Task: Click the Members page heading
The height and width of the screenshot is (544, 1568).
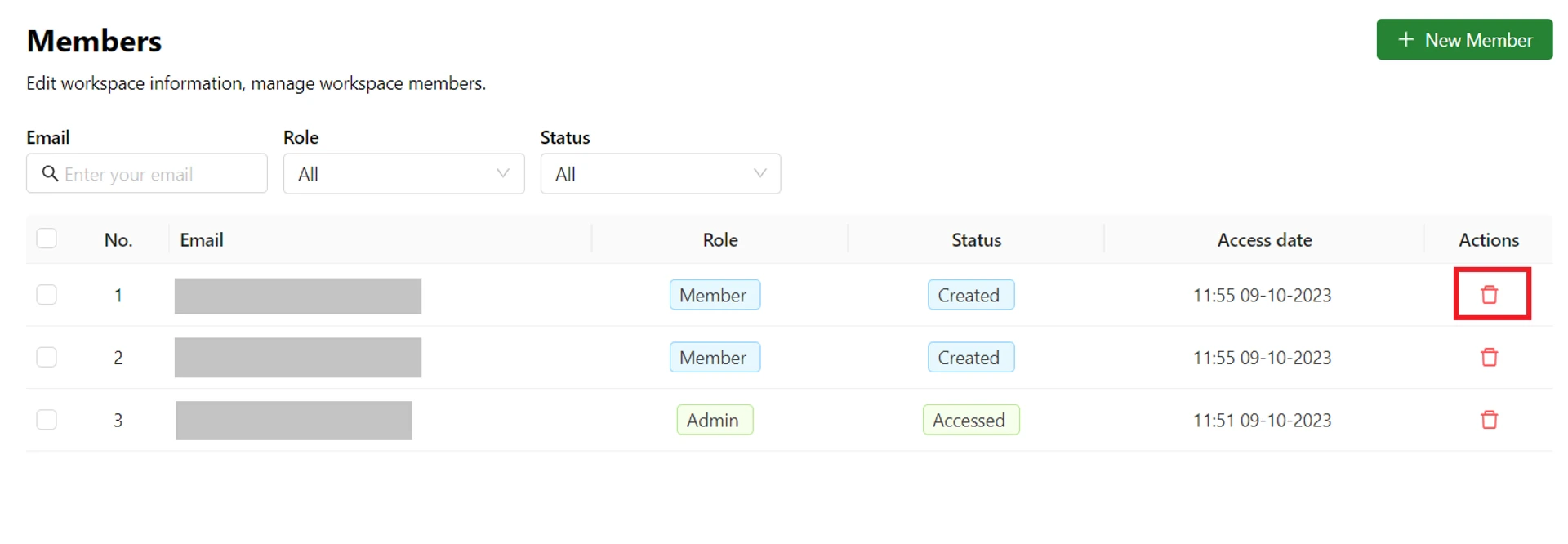Action: click(x=94, y=41)
